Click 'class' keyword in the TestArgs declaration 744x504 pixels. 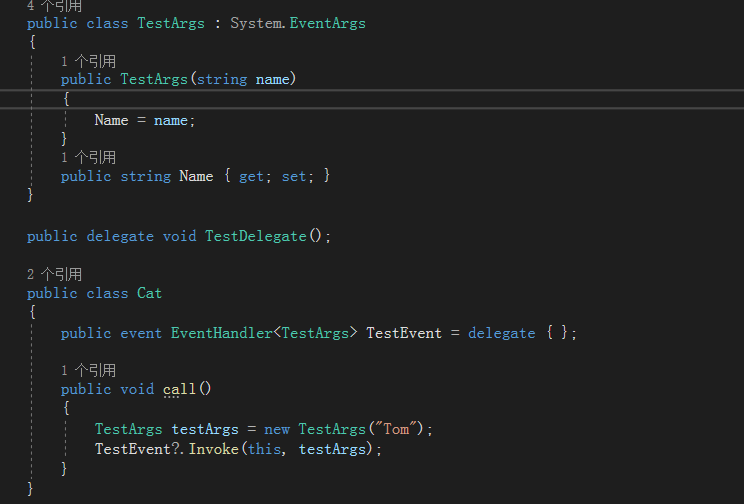point(107,23)
